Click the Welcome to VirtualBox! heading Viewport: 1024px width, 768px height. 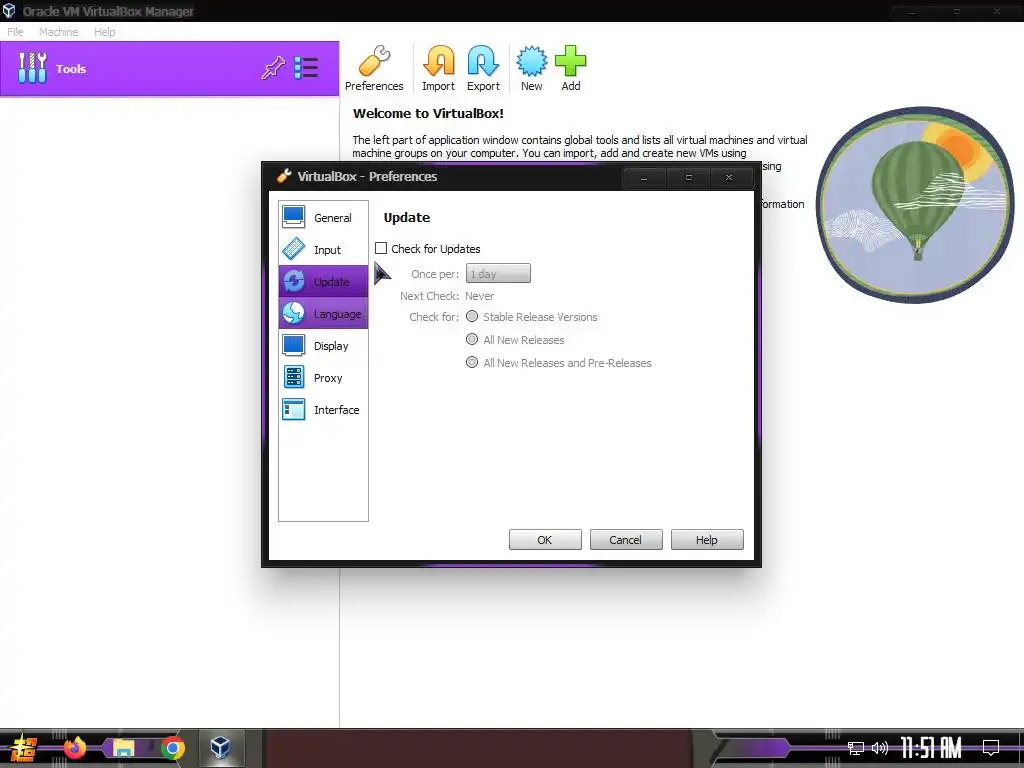coord(428,114)
